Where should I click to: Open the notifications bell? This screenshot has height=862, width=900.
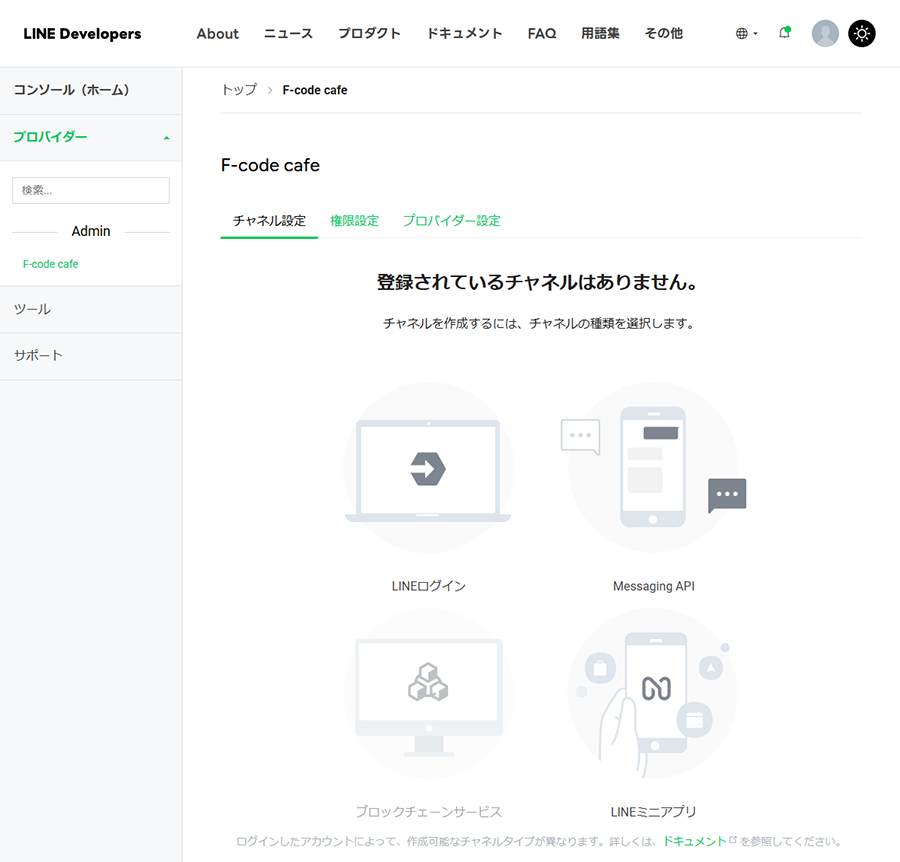pos(785,33)
